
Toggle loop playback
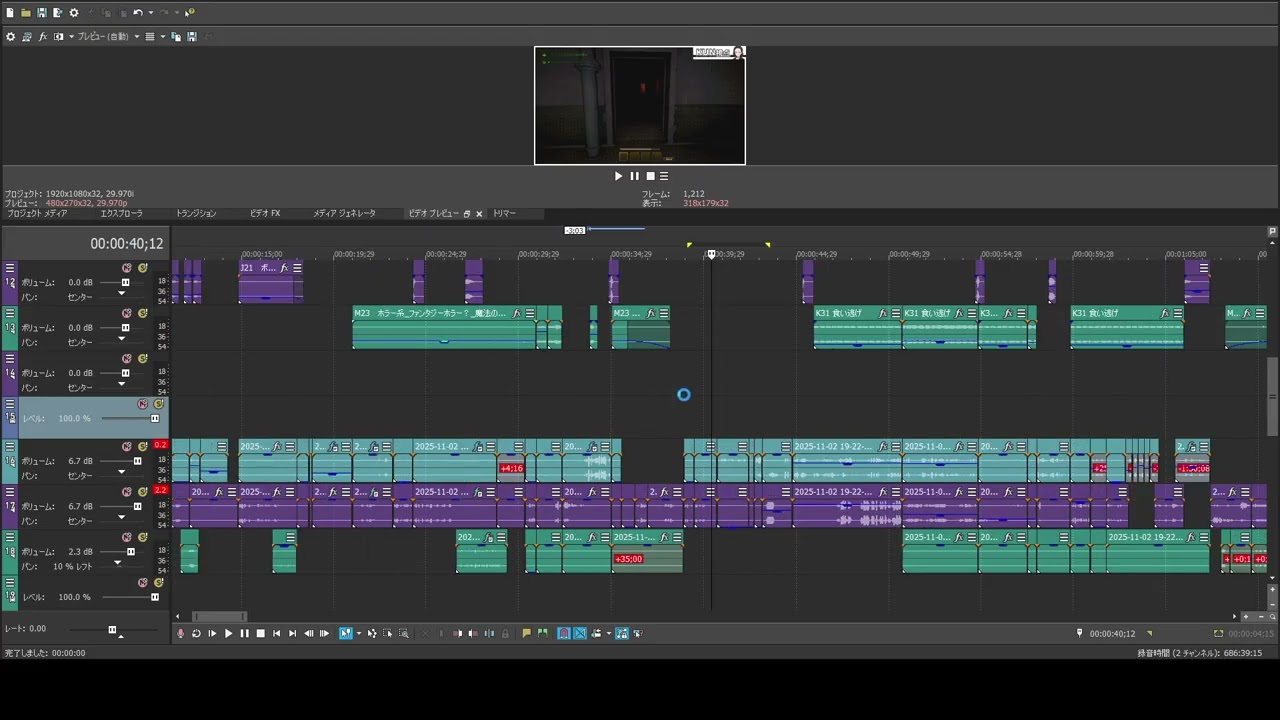[196, 633]
